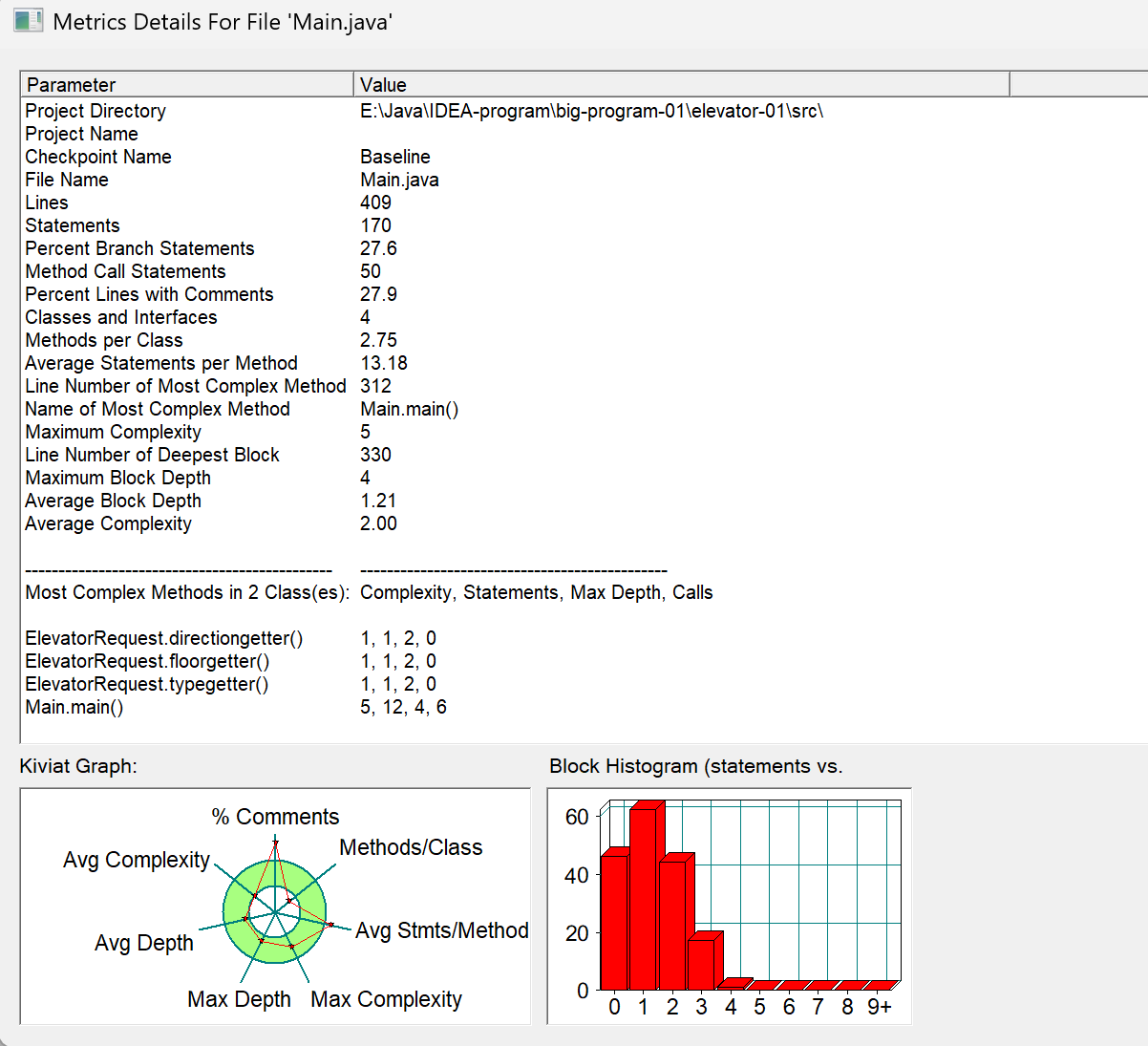Click the Kiviat graph green ring chart
The height and width of the screenshot is (1046, 1148).
click(x=274, y=912)
